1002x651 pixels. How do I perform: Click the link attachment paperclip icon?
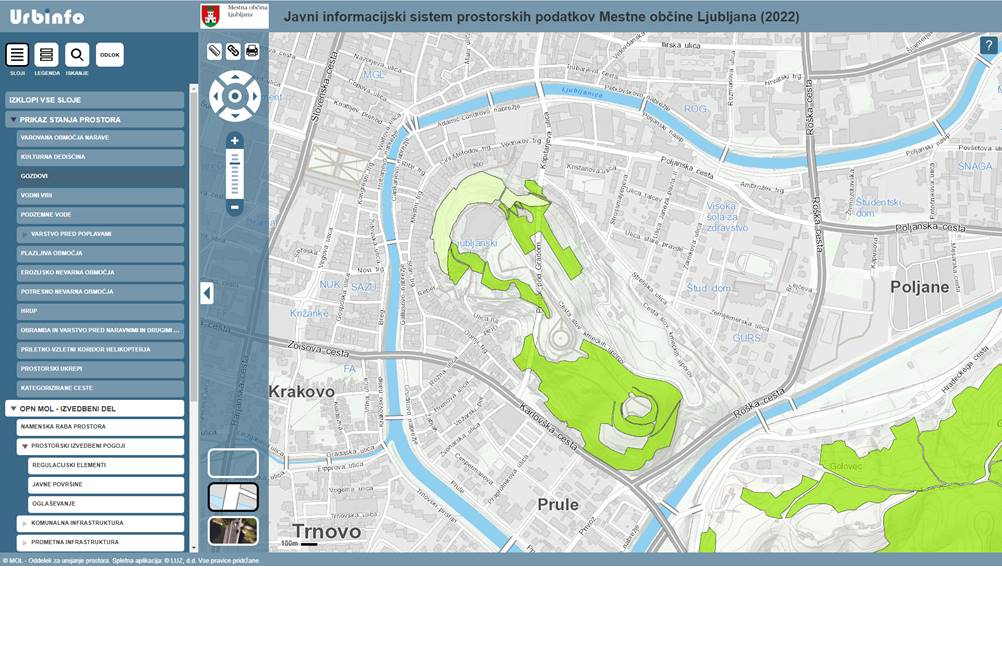[233, 51]
